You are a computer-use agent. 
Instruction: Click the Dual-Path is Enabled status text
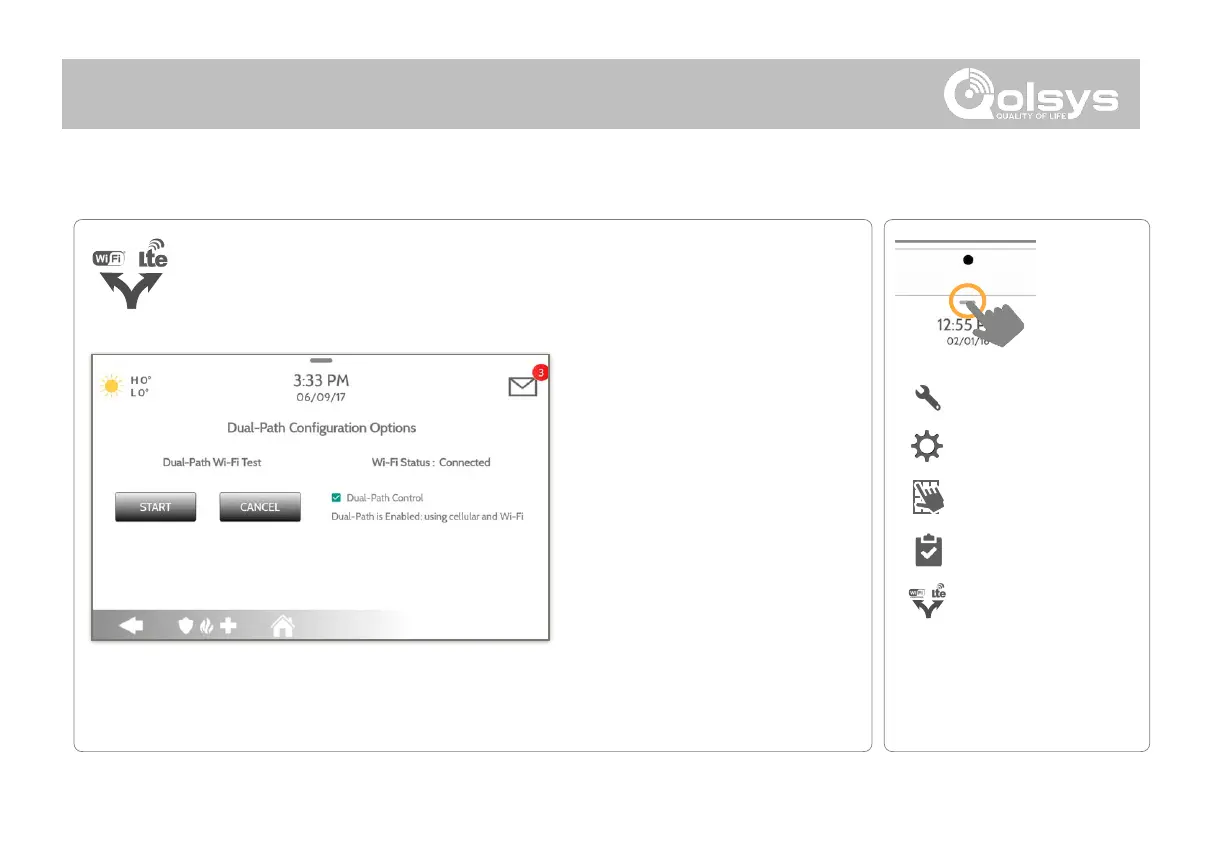click(x=427, y=516)
